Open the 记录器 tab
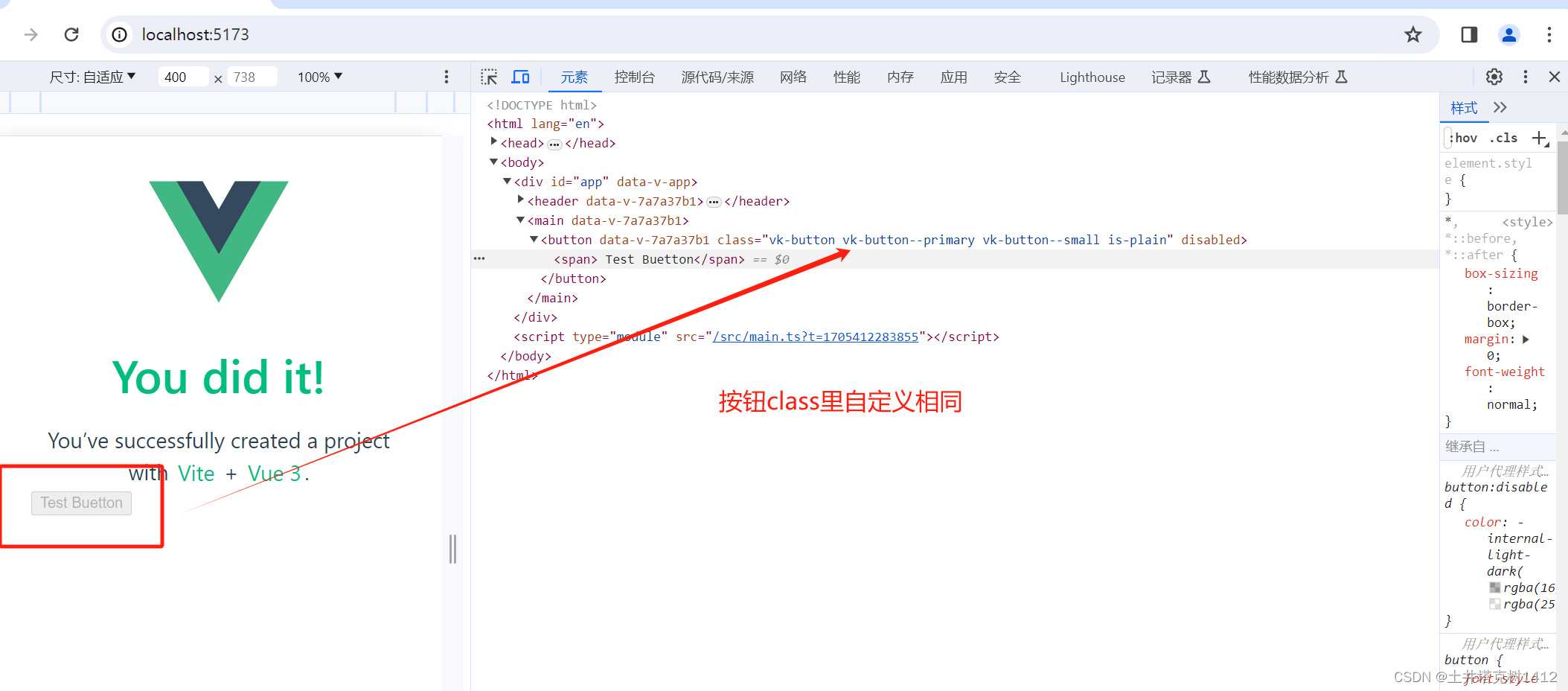This screenshot has width=1568, height=691. [x=1181, y=77]
